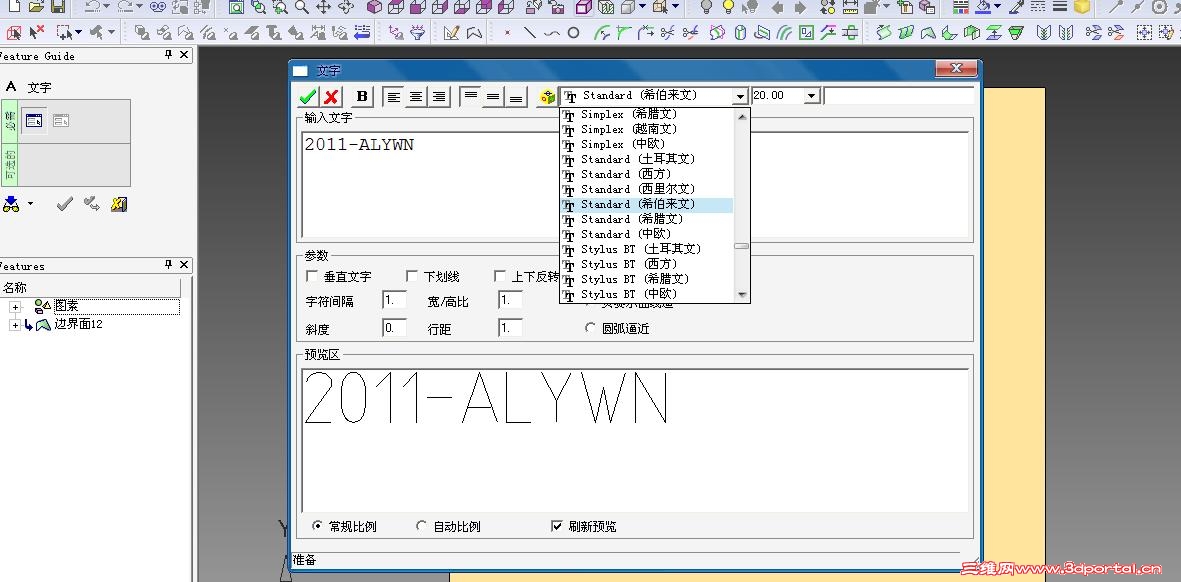Screen dimensions: 1181x582
Task: Open the paint bucket color dropdown arrow
Action: (997, 8)
